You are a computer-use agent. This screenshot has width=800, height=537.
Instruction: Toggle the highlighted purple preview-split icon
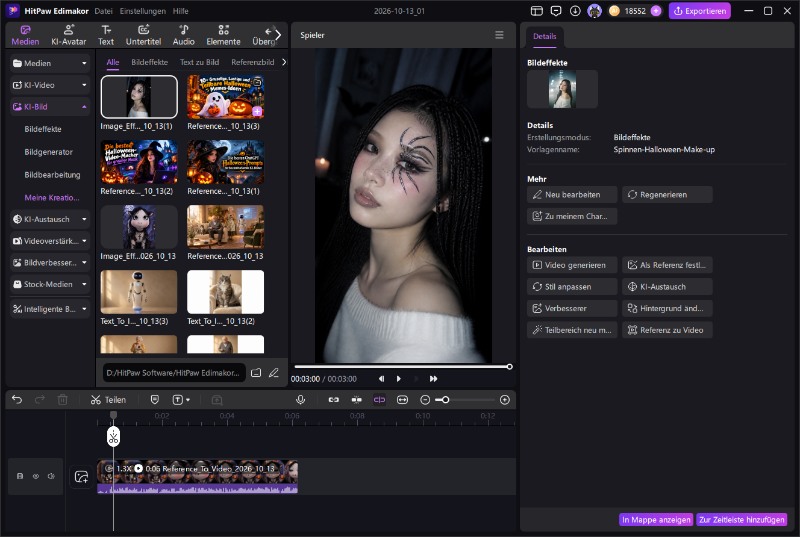(379, 400)
